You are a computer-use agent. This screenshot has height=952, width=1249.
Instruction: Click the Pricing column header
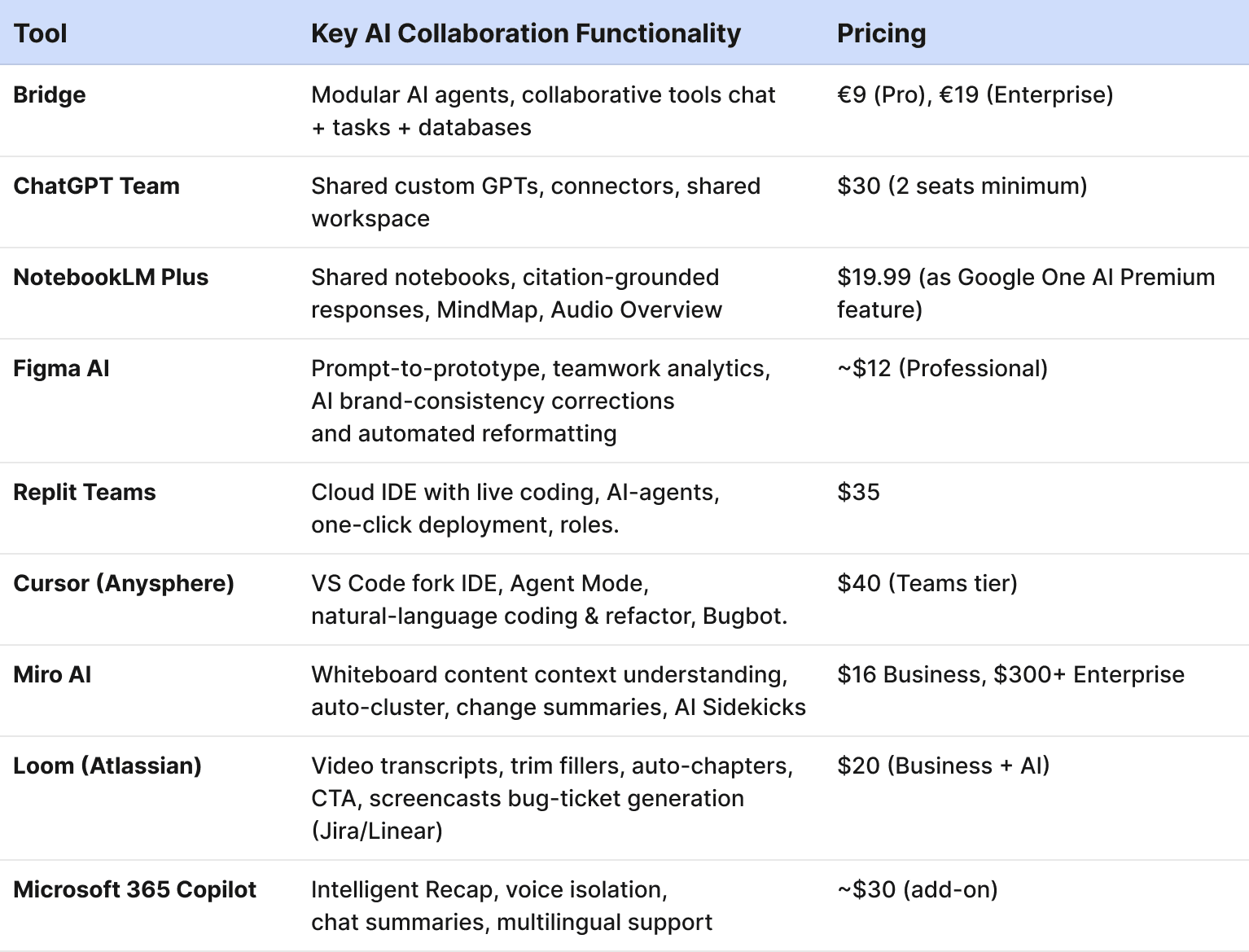881,33
